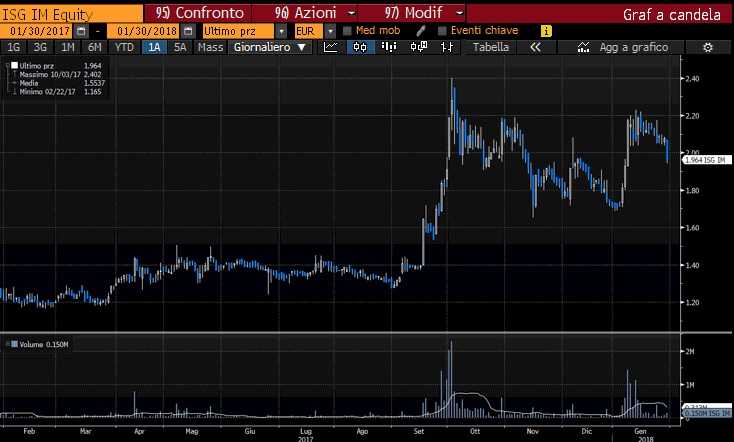The width and height of the screenshot is (734, 442).
Task: Click the yellow info icon
Action: click(546, 31)
